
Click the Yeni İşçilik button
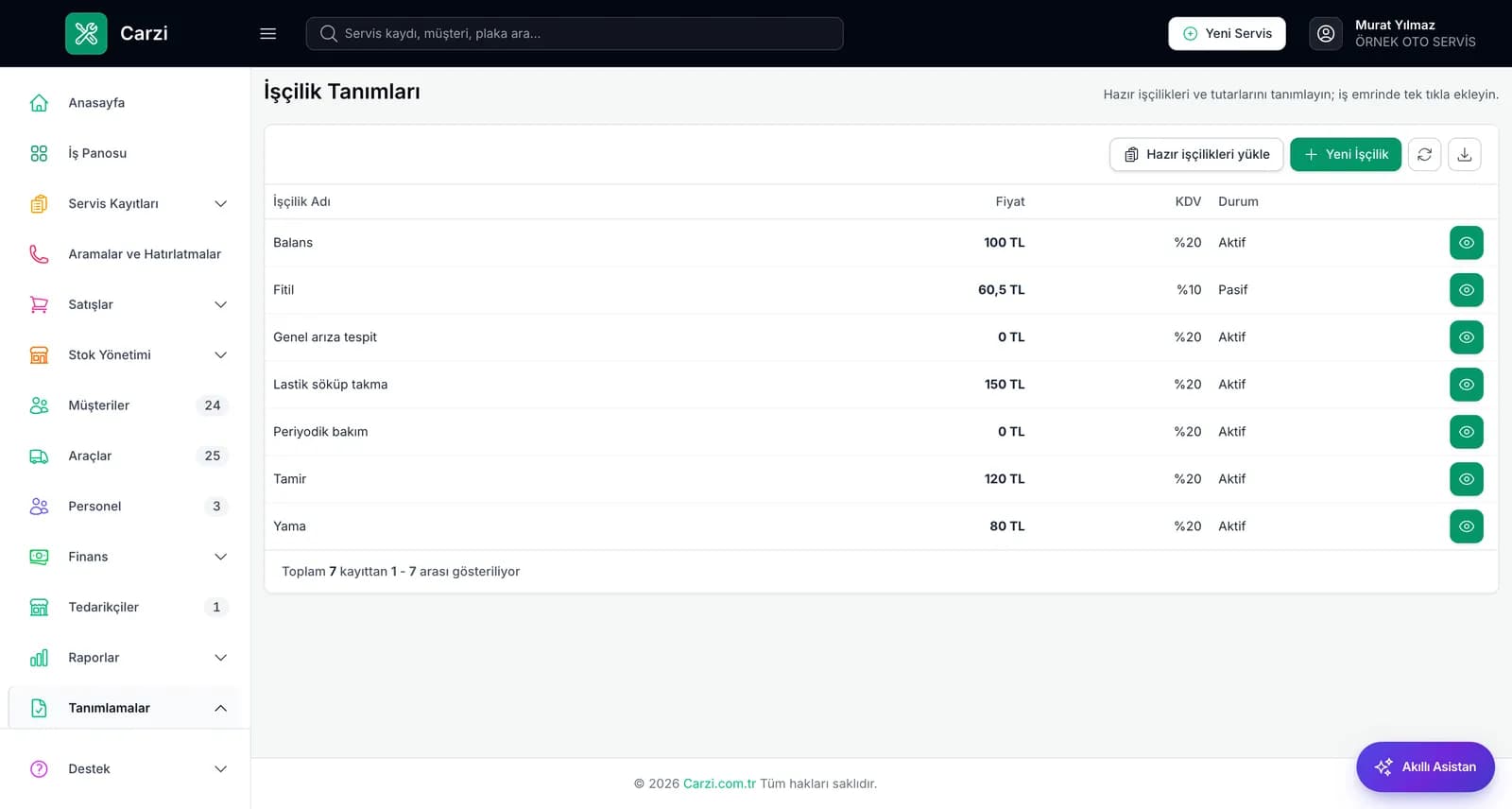pos(1346,154)
